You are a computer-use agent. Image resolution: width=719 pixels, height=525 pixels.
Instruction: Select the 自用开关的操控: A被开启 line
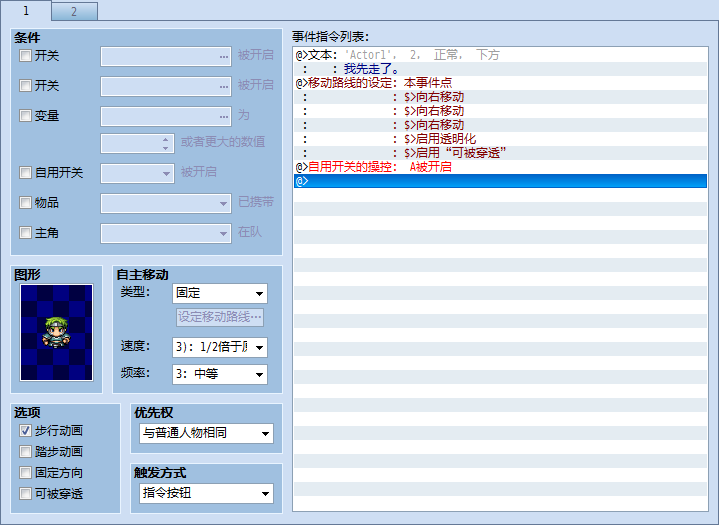coord(500,167)
